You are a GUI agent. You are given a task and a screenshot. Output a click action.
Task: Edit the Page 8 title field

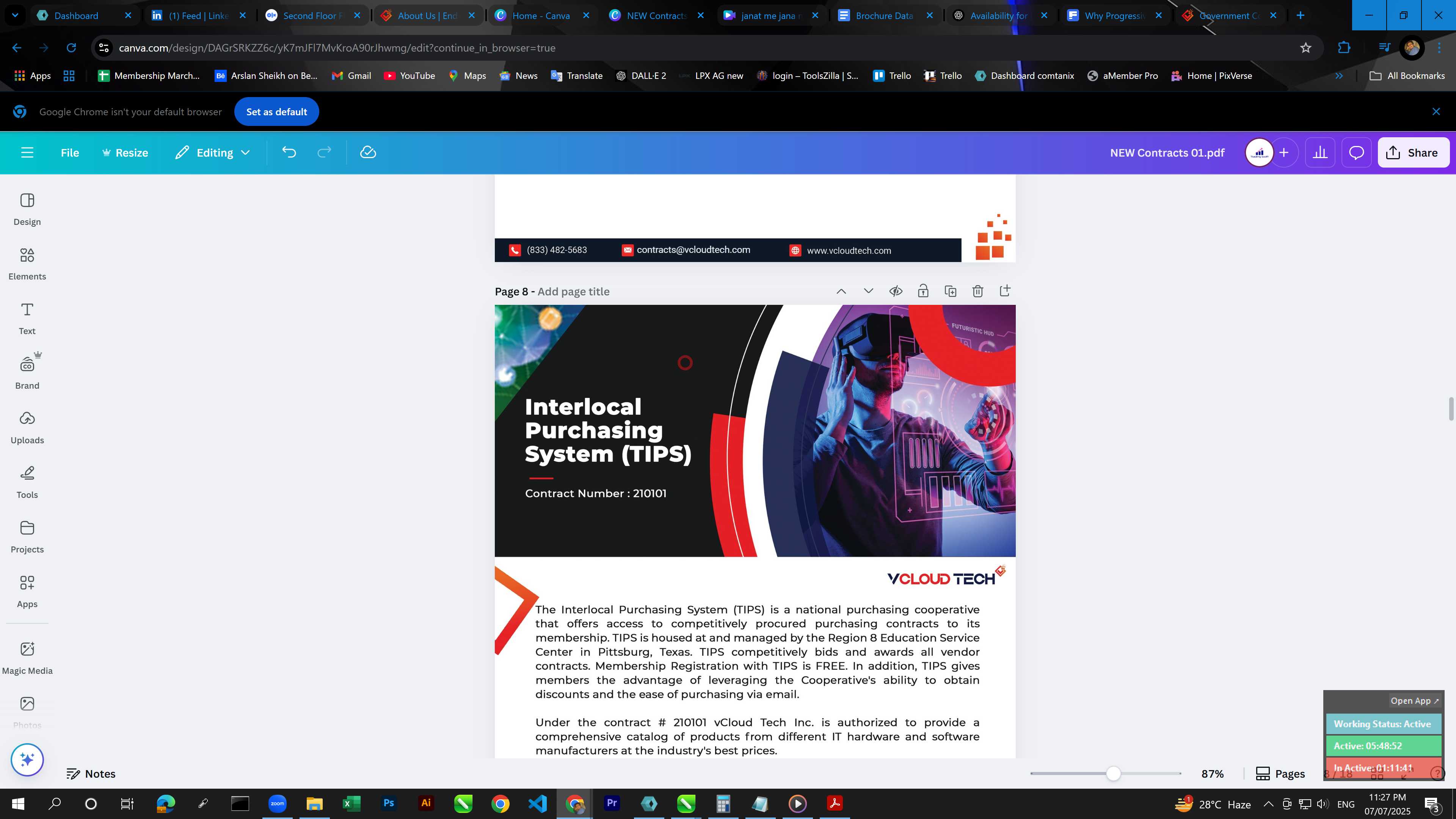point(573,292)
